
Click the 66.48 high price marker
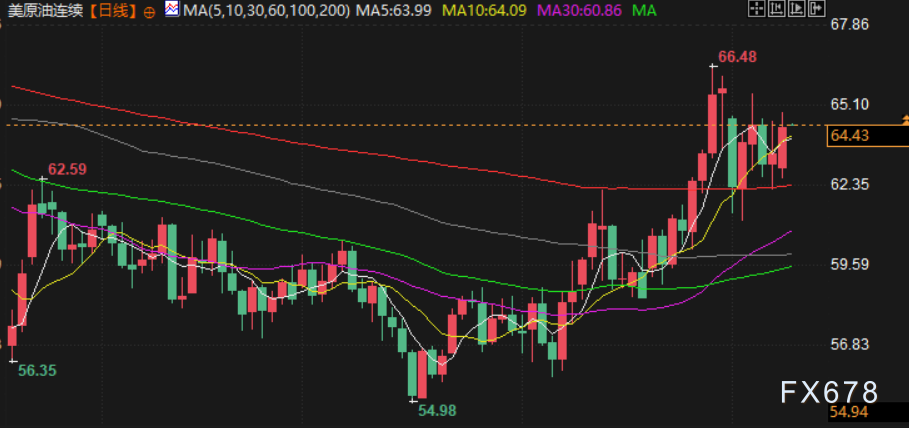(736, 57)
